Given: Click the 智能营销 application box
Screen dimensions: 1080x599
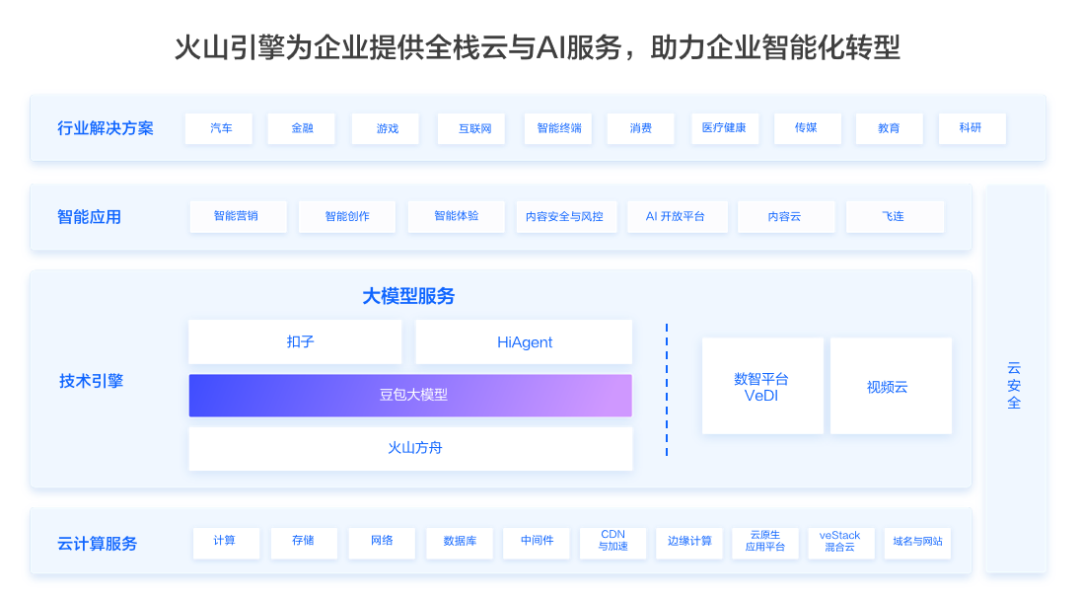Looking at the screenshot, I should [238, 216].
